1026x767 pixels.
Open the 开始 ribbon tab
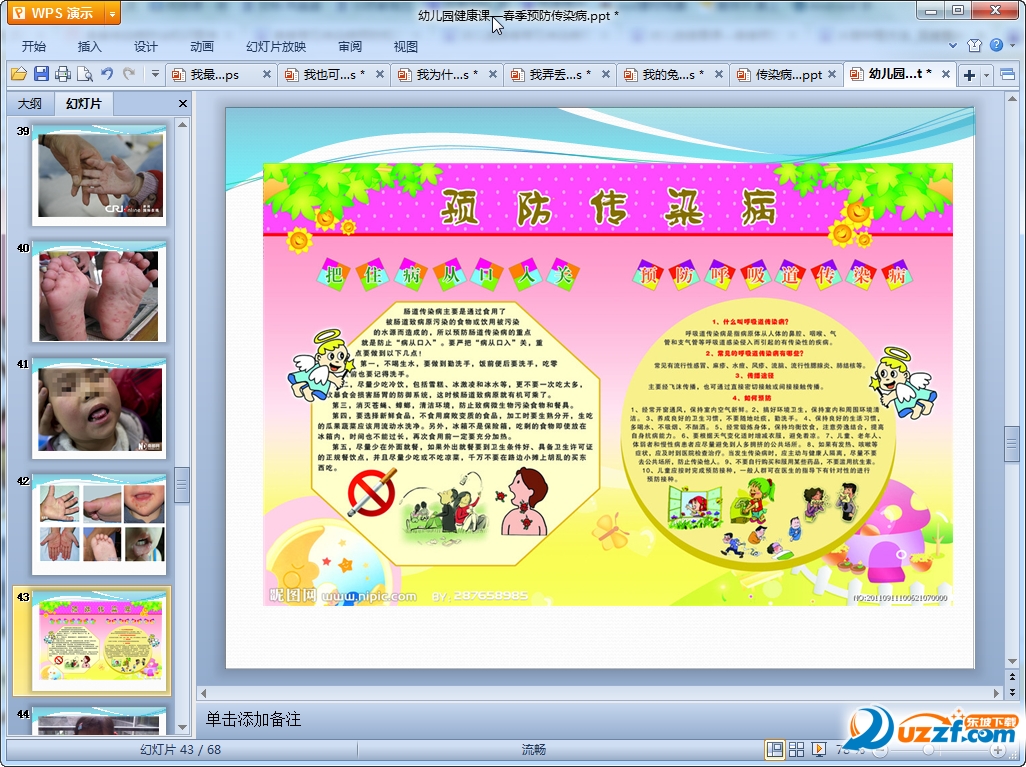point(34,46)
